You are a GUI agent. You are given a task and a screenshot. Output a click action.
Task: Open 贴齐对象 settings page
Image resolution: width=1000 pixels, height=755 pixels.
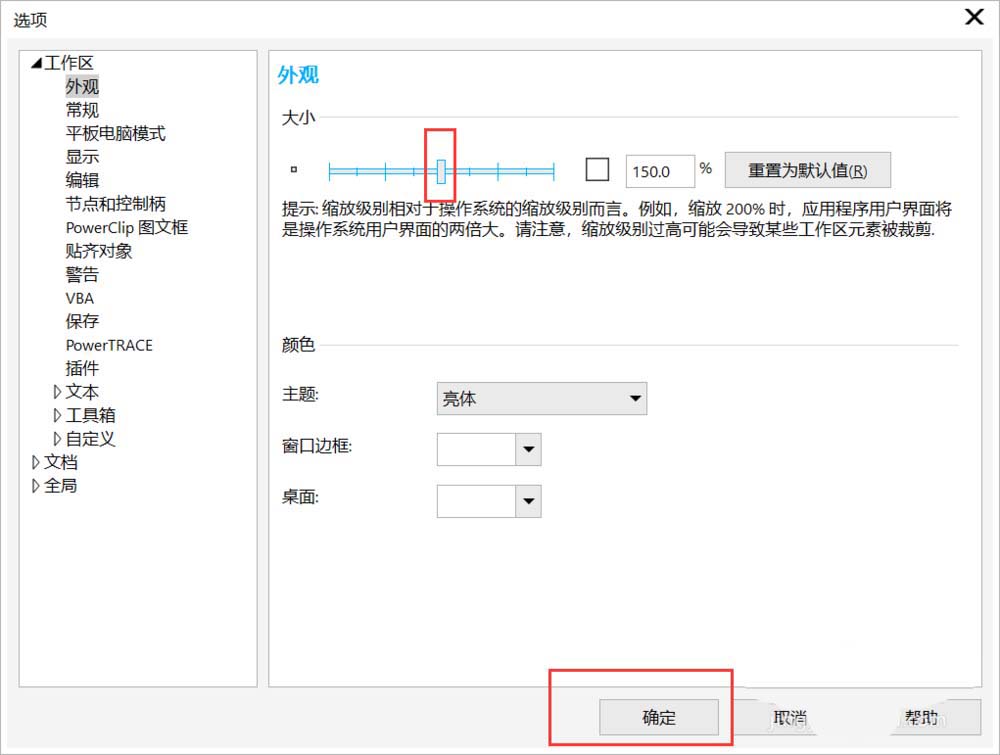(100, 251)
